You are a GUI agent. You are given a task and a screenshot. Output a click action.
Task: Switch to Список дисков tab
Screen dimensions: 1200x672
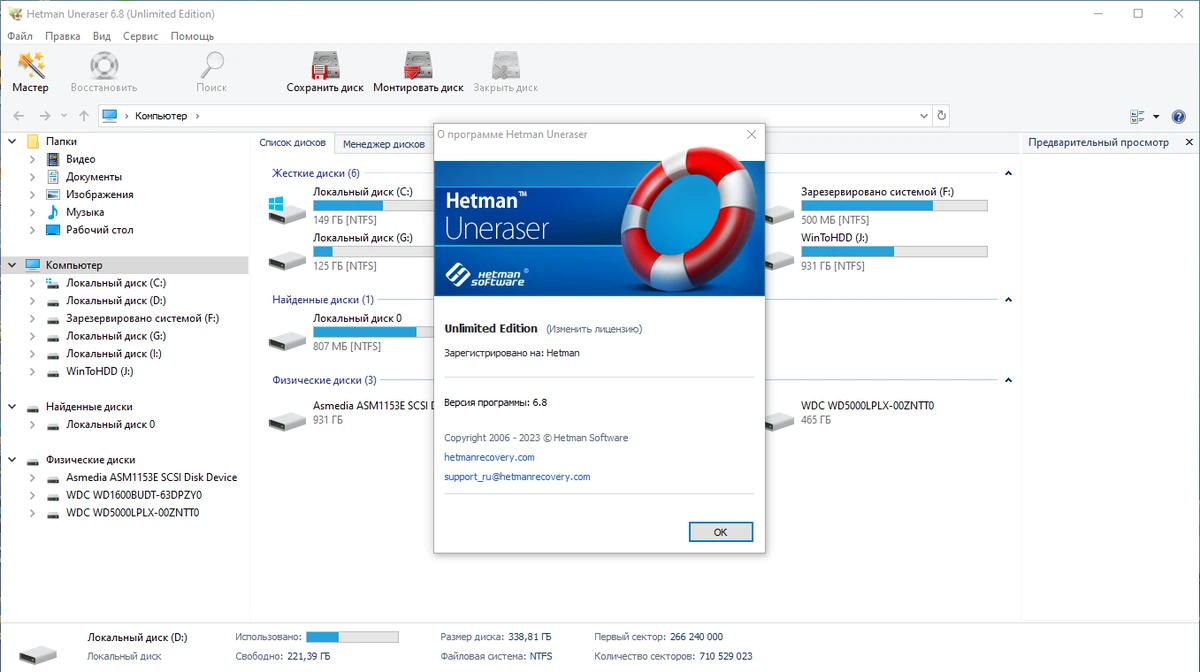click(x=293, y=143)
